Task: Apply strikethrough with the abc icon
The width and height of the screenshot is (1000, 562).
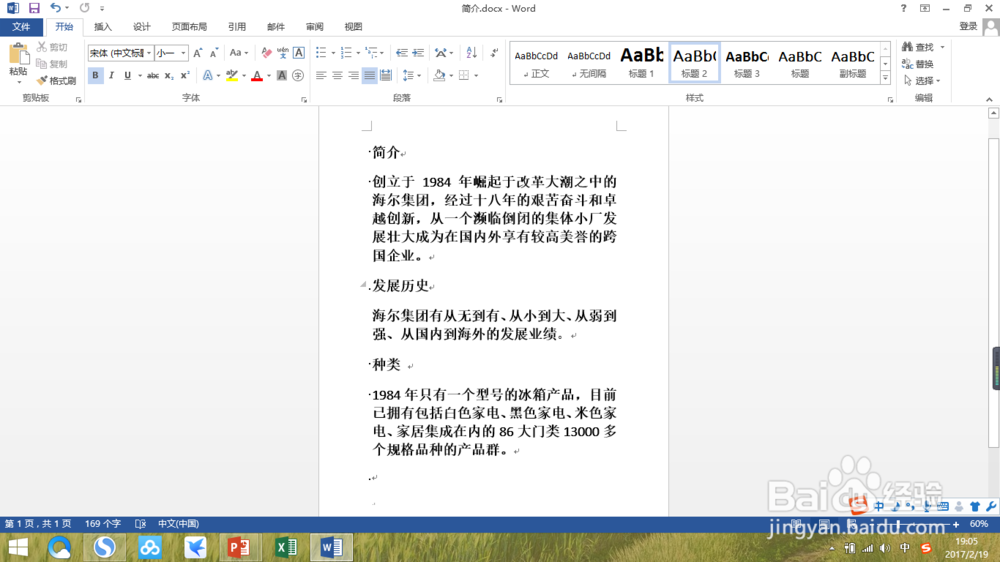Action: pos(152,75)
